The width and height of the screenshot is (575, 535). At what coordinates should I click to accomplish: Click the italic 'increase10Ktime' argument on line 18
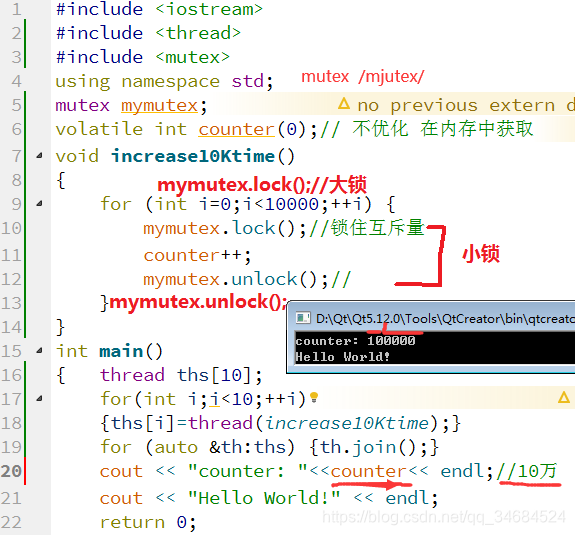pyautogui.click(x=346, y=424)
